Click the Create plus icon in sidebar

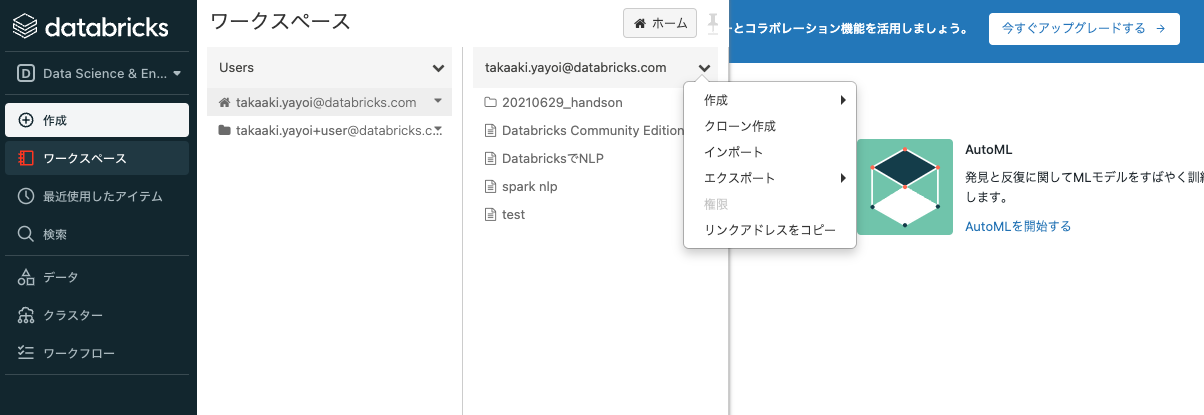(x=26, y=120)
